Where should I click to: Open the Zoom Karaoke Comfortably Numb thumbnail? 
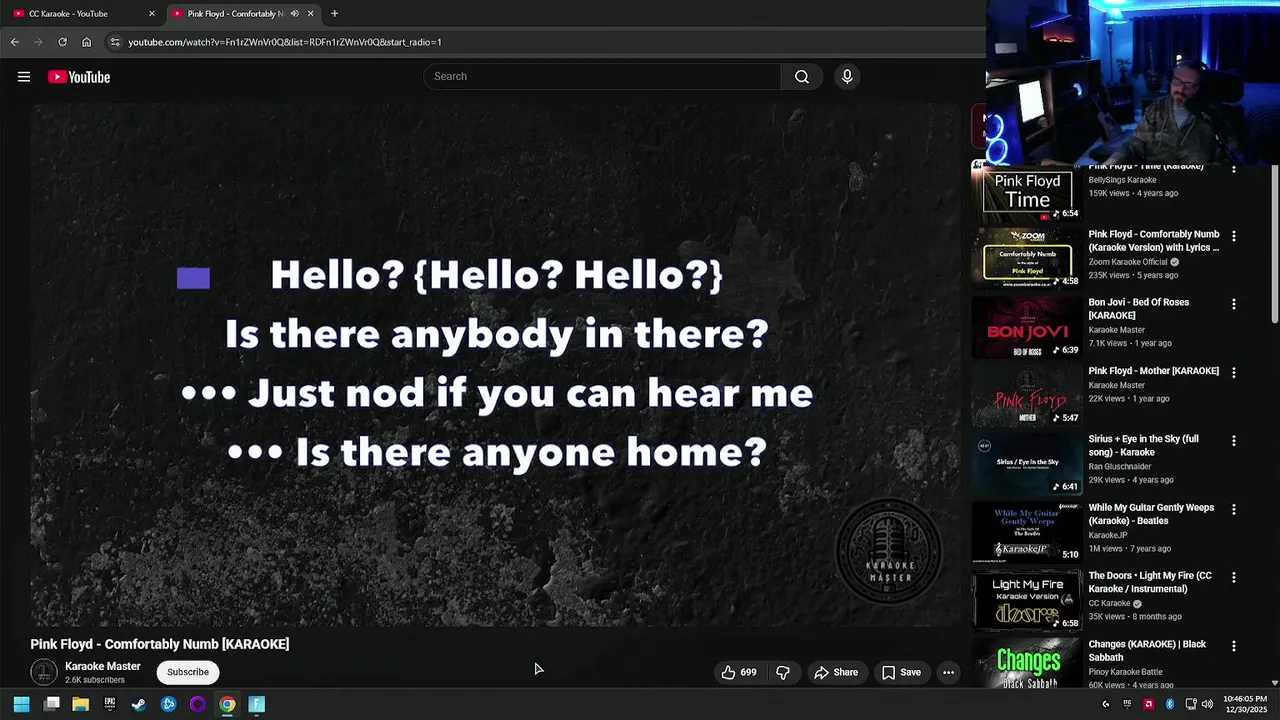(x=1027, y=259)
